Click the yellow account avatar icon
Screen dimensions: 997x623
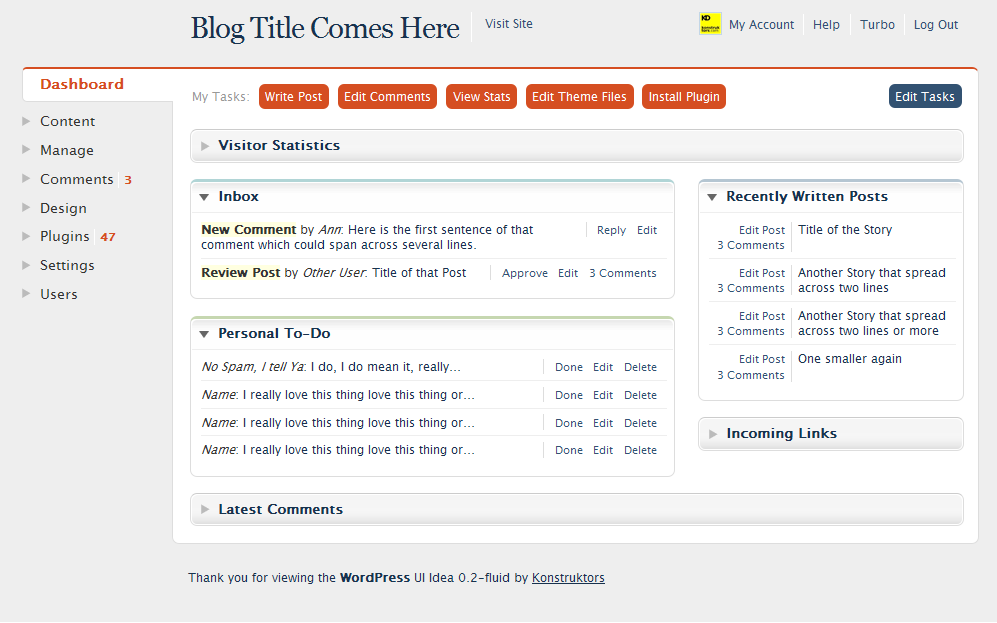tap(710, 24)
